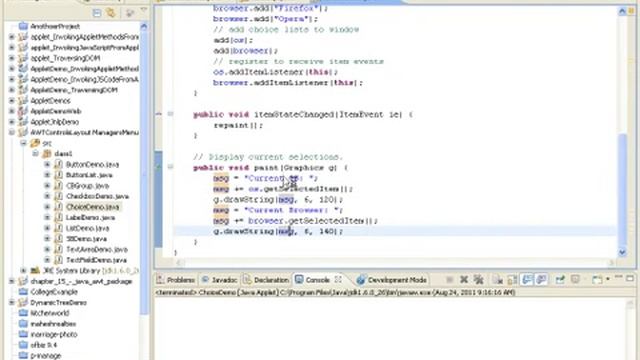Expand the DynamicTreeDemo project
The image size is (640, 360).
point(12,302)
